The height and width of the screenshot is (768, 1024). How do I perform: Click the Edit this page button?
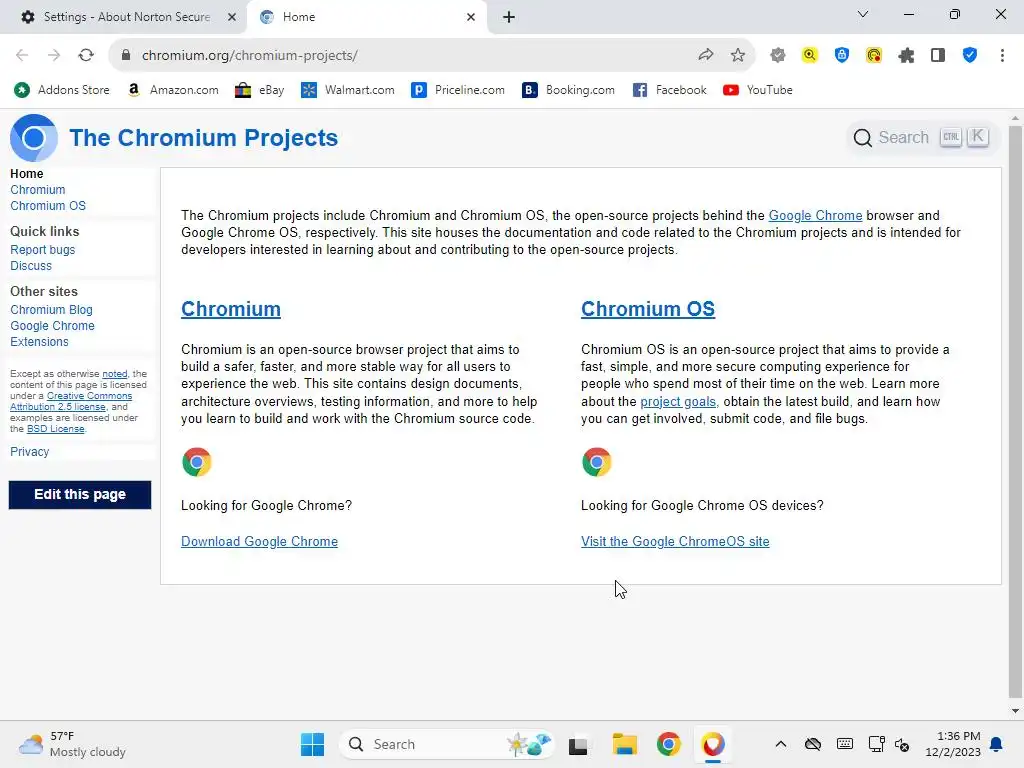(x=80, y=494)
